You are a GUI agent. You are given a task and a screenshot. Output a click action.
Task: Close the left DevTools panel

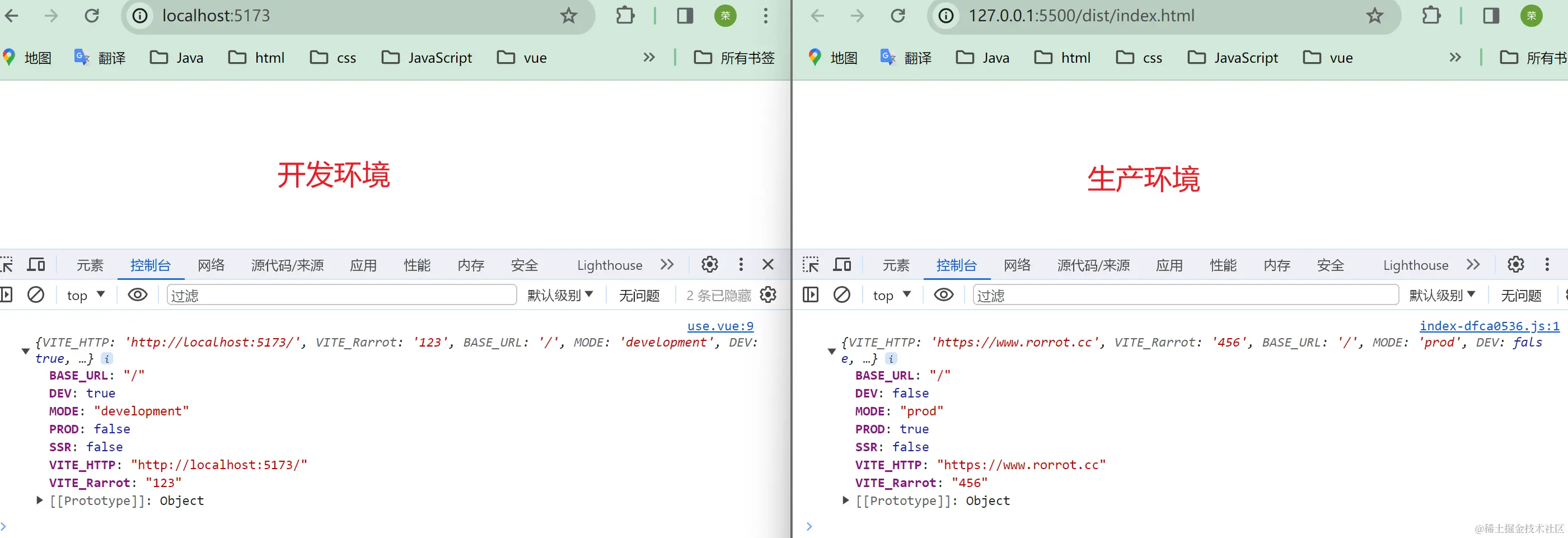click(768, 264)
